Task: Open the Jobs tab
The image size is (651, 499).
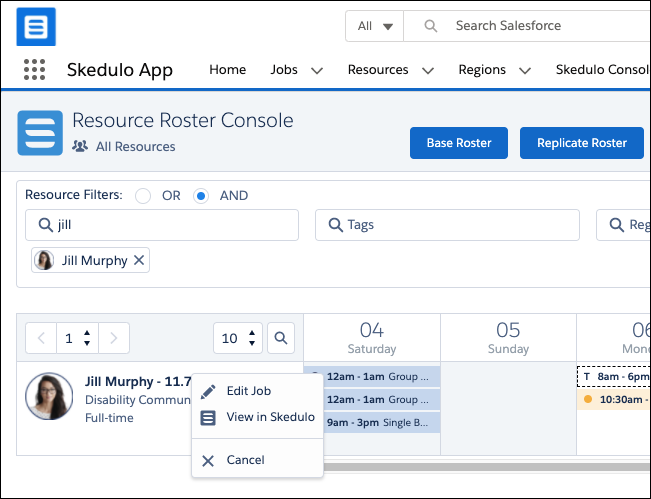Action: pos(284,69)
